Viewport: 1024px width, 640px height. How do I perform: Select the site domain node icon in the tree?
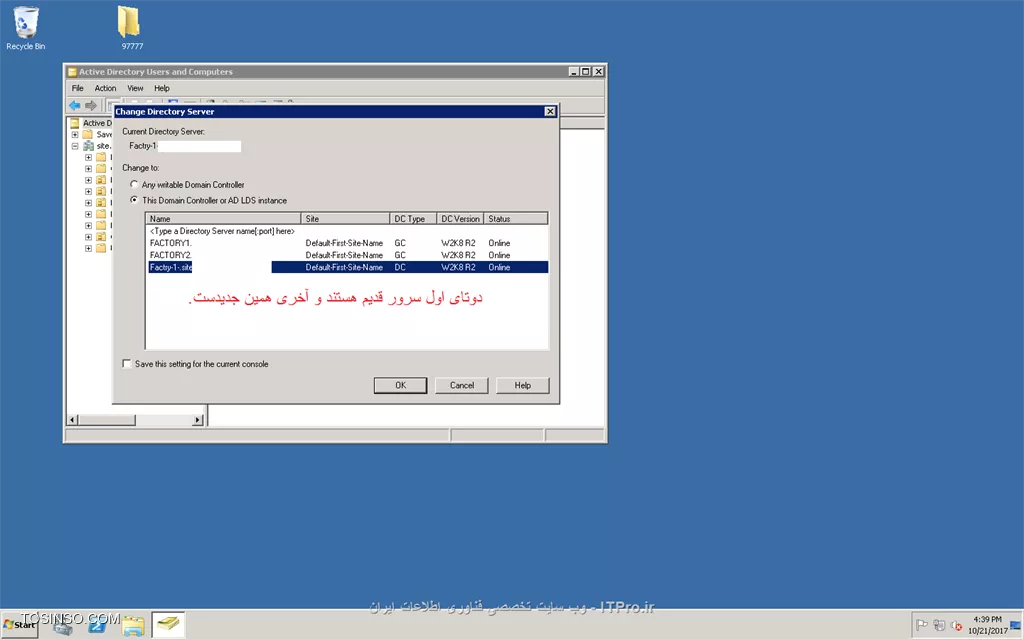[x=88, y=146]
